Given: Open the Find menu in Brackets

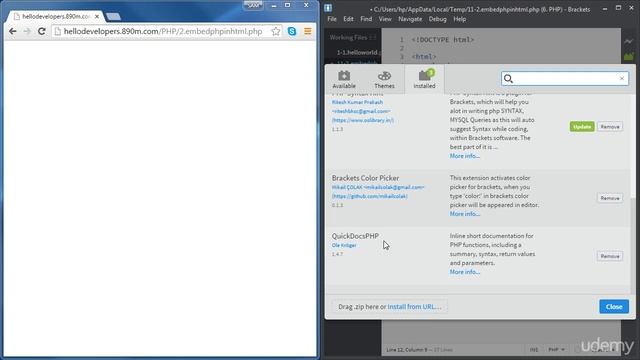Looking at the screenshot, I should pyautogui.click(x=366, y=19).
